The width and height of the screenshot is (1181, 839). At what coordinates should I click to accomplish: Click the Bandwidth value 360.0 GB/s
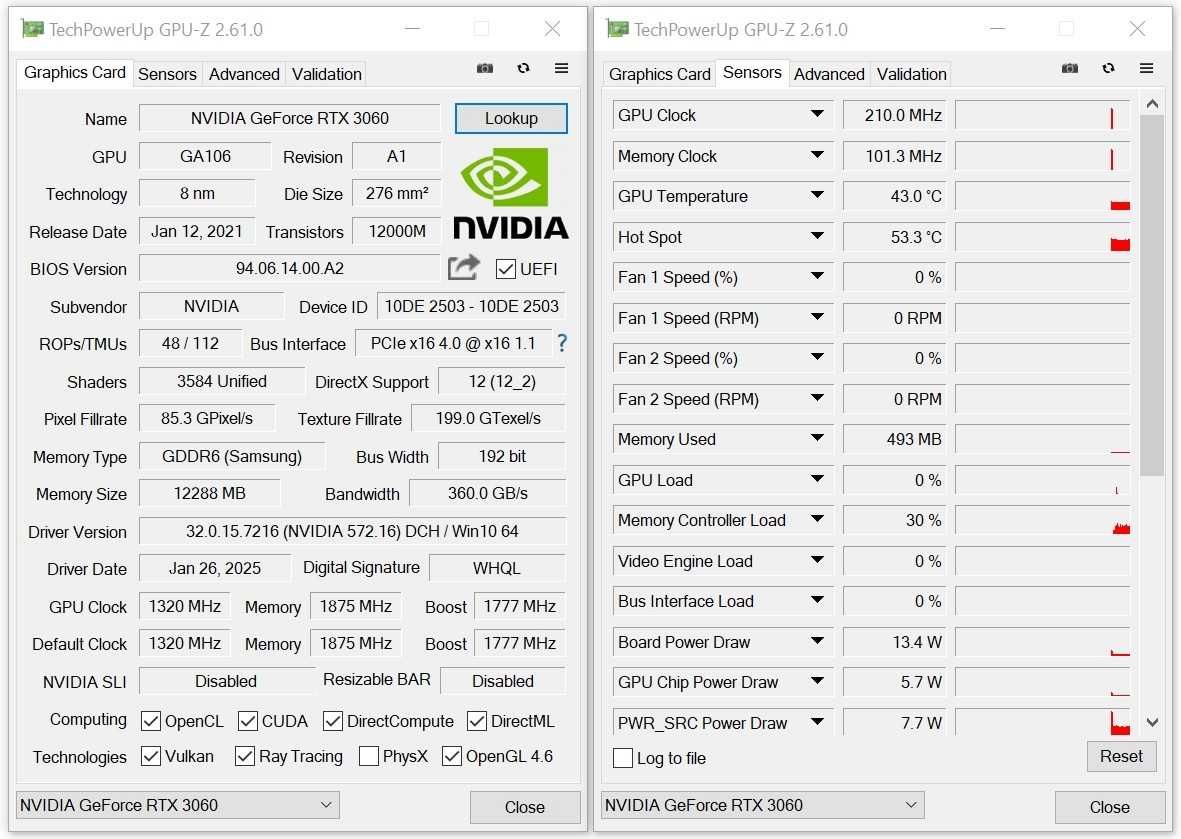tap(487, 494)
